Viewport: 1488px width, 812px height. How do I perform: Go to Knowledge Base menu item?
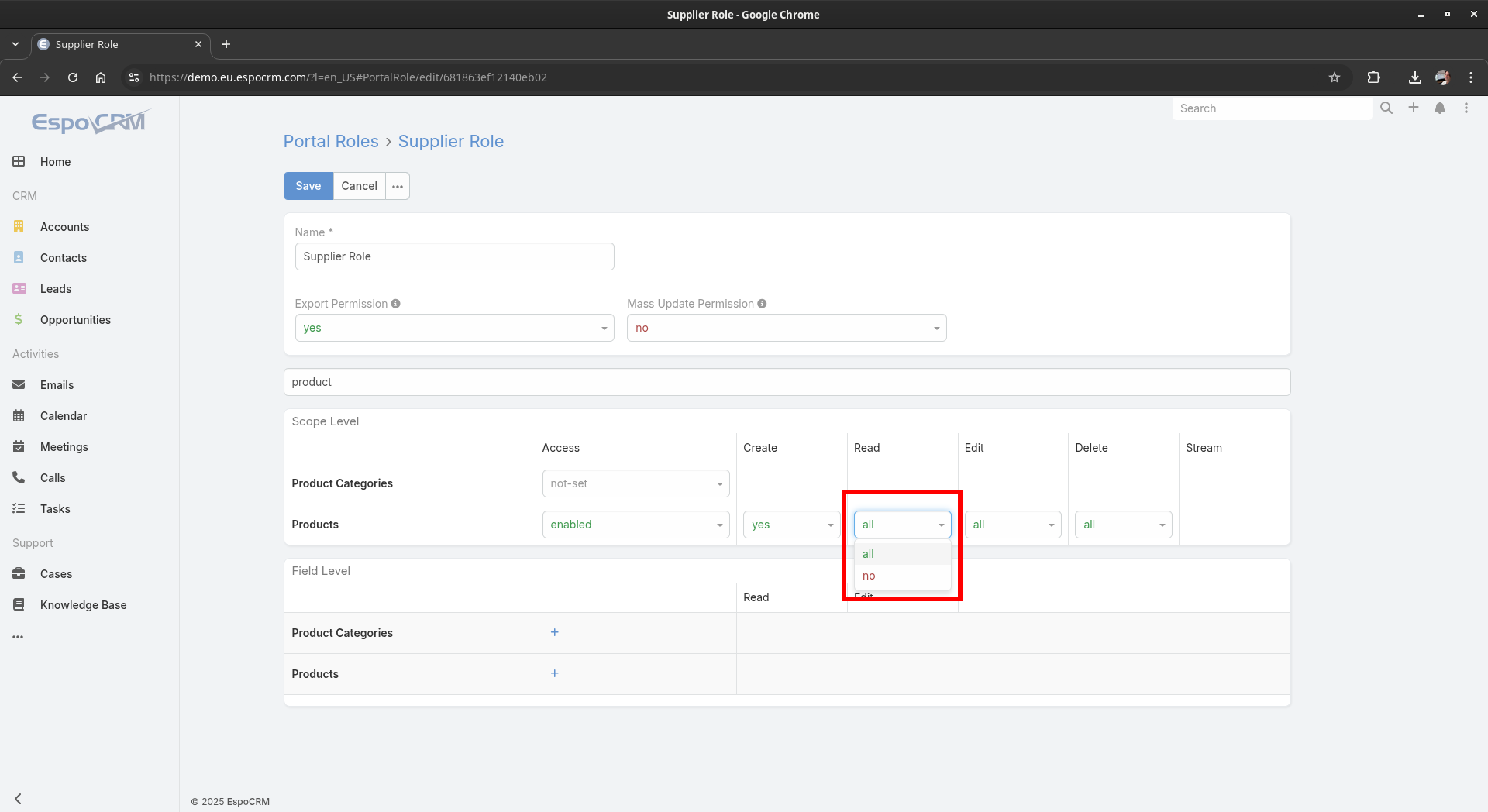tap(83, 605)
